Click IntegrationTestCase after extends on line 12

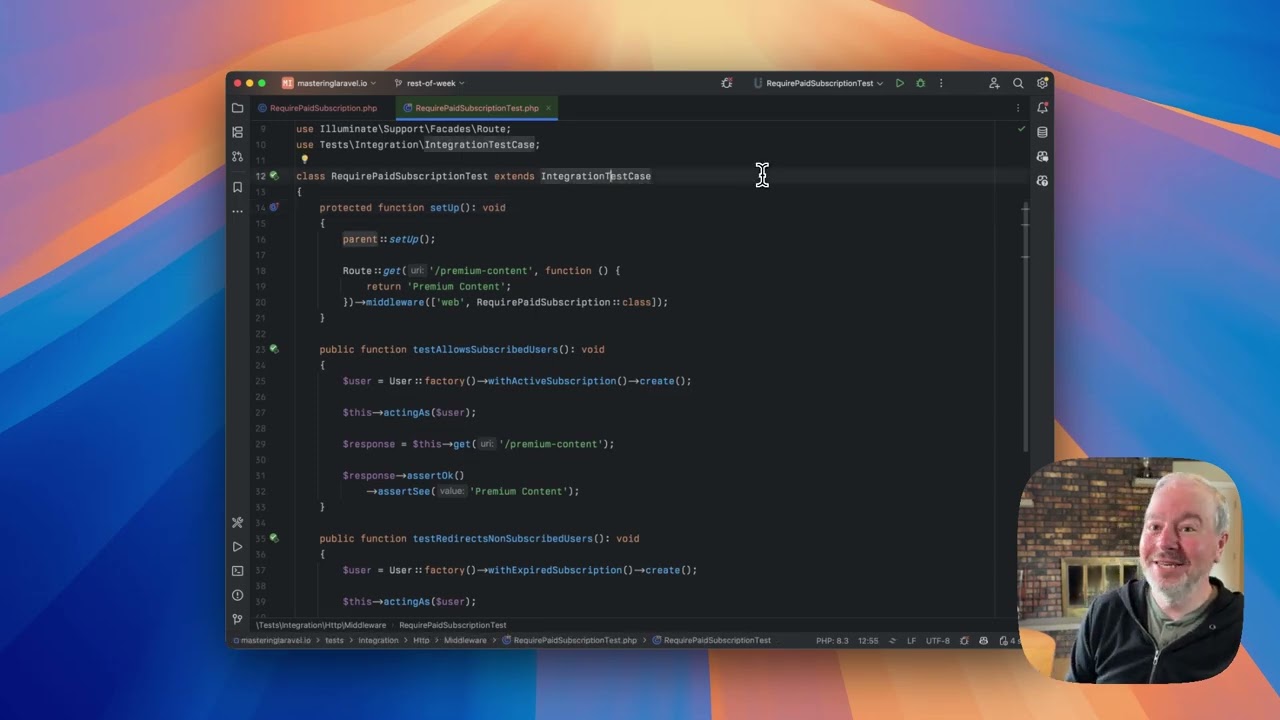coord(596,176)
